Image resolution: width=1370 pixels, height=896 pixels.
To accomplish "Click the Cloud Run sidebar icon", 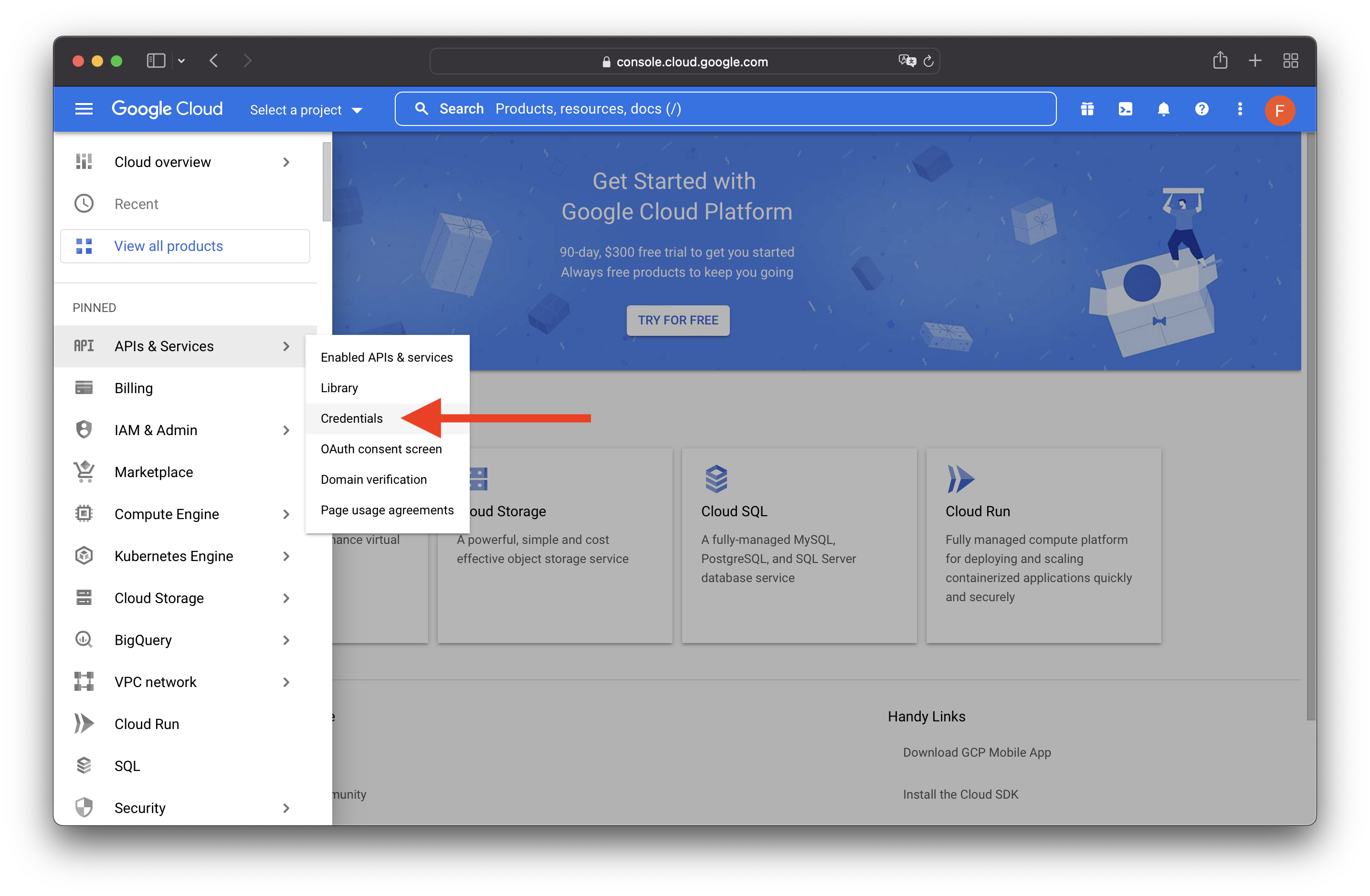I will click(x=84, y=724).
